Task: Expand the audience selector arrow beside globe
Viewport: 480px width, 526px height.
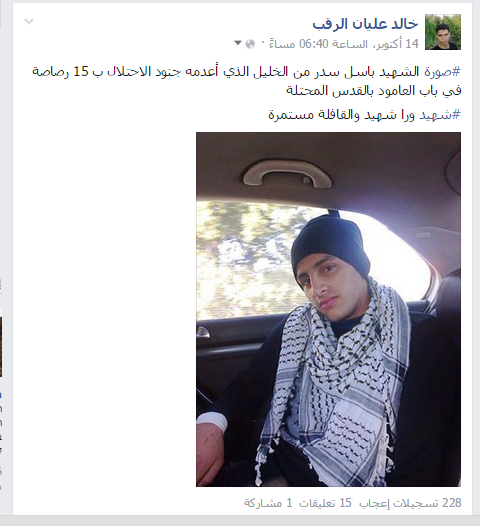Action: 238,43
